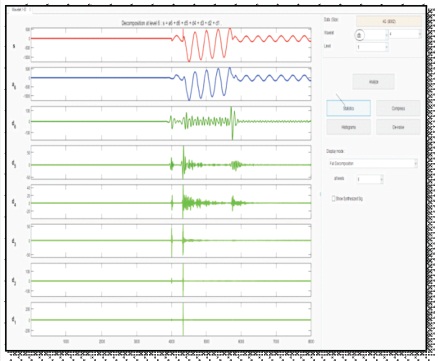Click the panel divider handle beside plots
This screenshot has width=438, height=361.
pyautogui.click(x=320, y=194)
